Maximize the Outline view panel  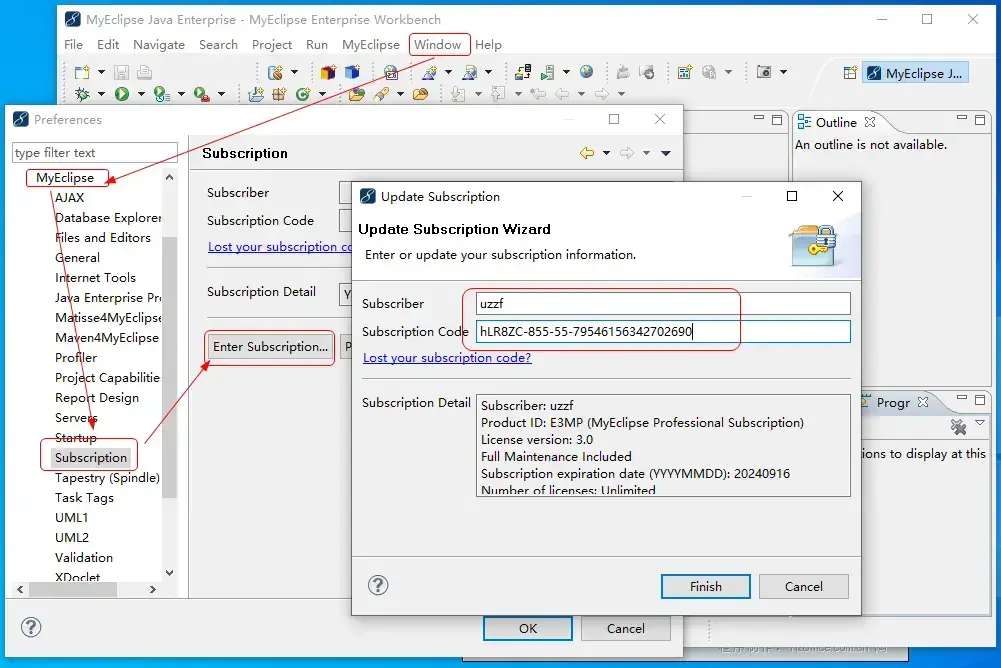pos(980,119)
